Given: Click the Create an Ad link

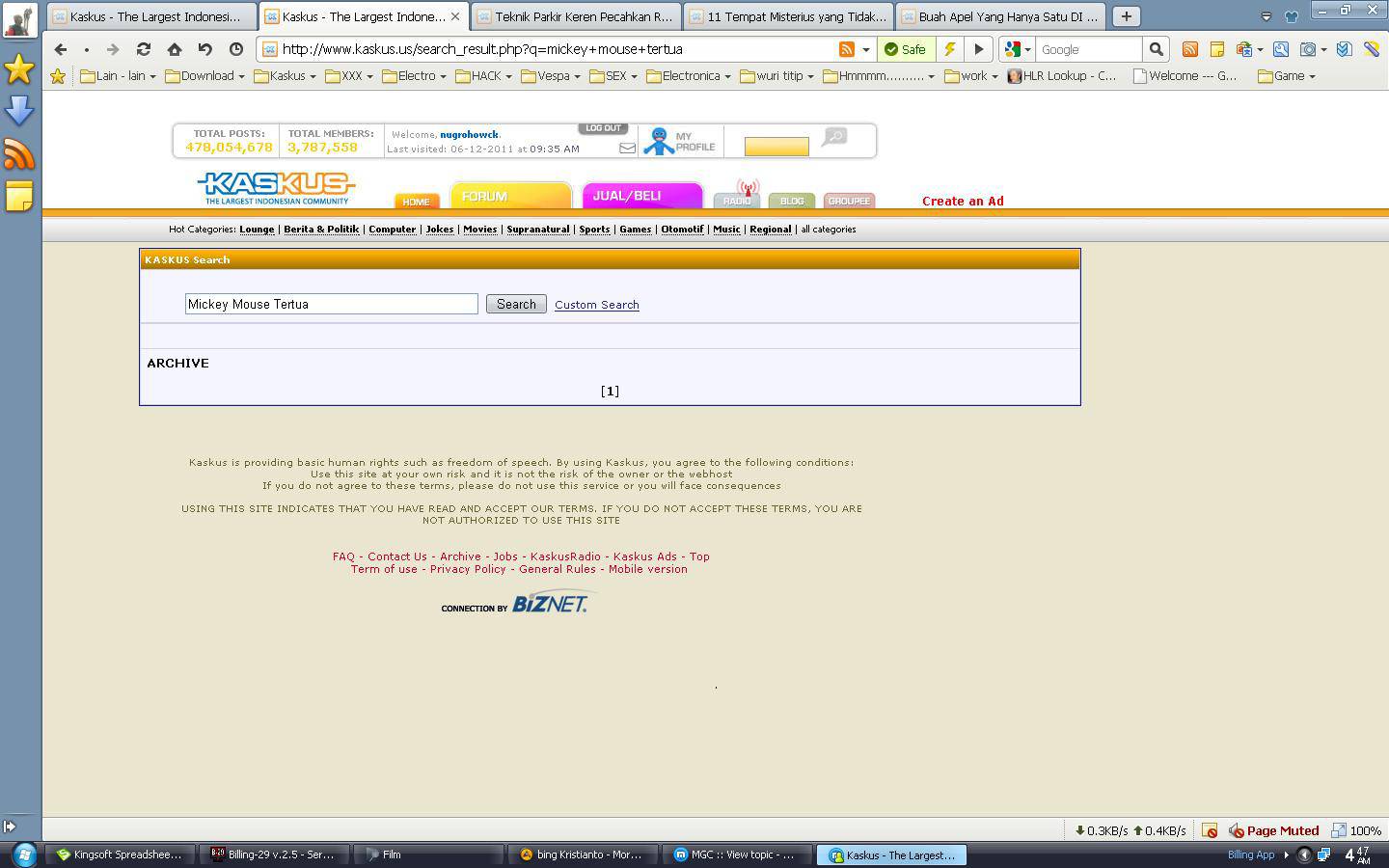Looking at the screenshot, I should click(963, 201).
